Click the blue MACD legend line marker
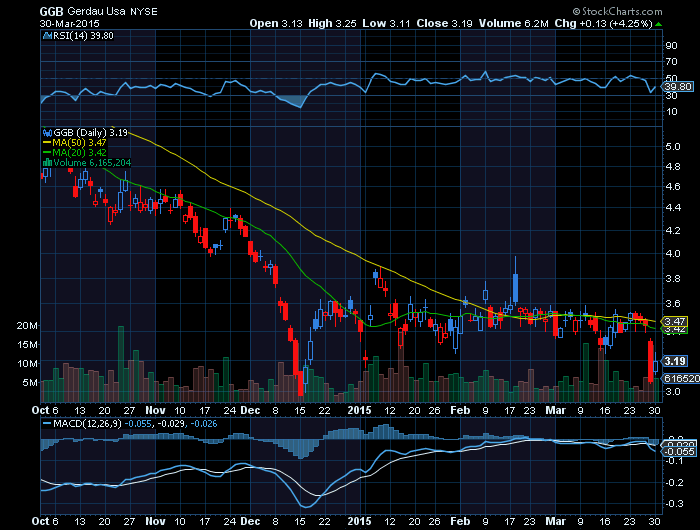700x530 pixels. [x=47, y=423]
